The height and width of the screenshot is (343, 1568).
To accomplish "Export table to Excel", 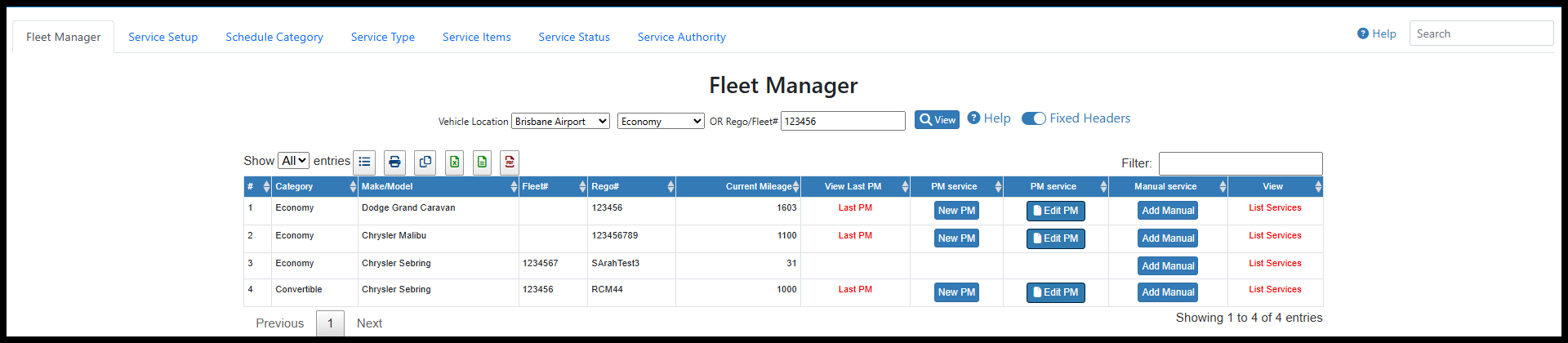I will [454, 162].
